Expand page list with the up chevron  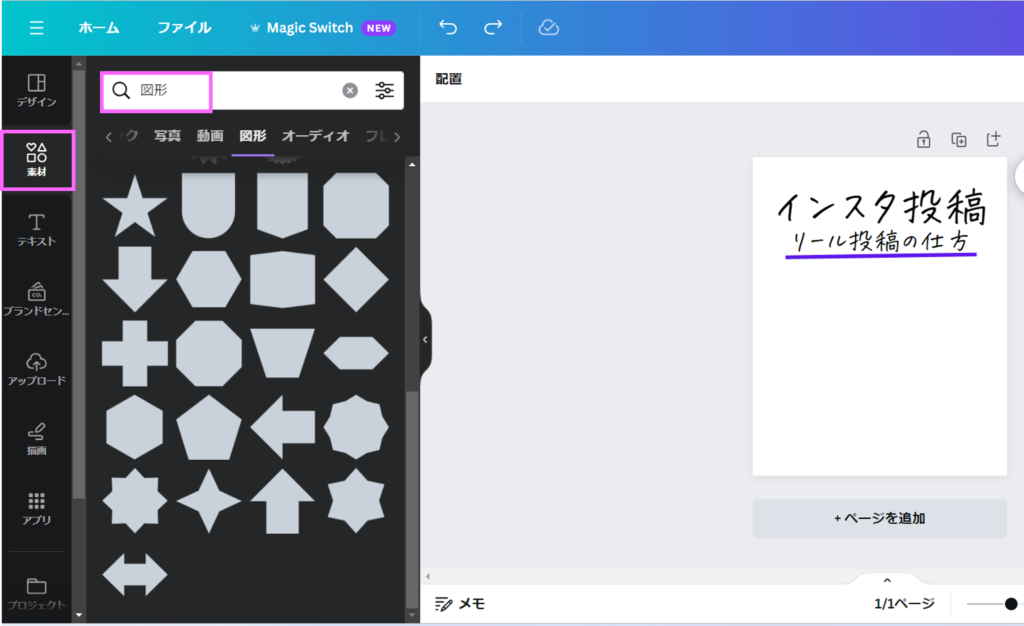pyautogui.click(x=886, y=580)
